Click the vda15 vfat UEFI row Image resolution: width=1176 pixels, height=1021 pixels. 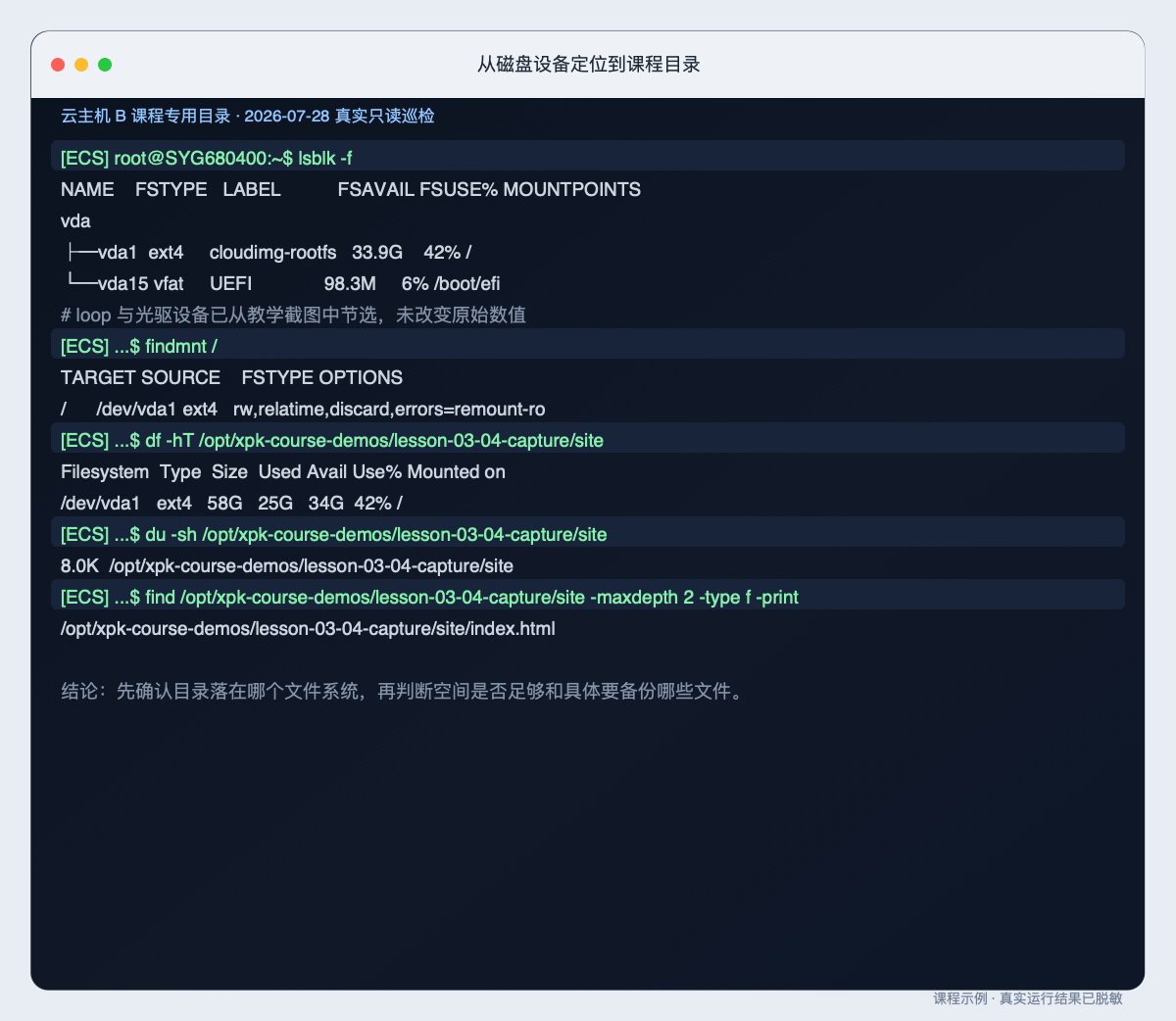[x=282, y=283]
